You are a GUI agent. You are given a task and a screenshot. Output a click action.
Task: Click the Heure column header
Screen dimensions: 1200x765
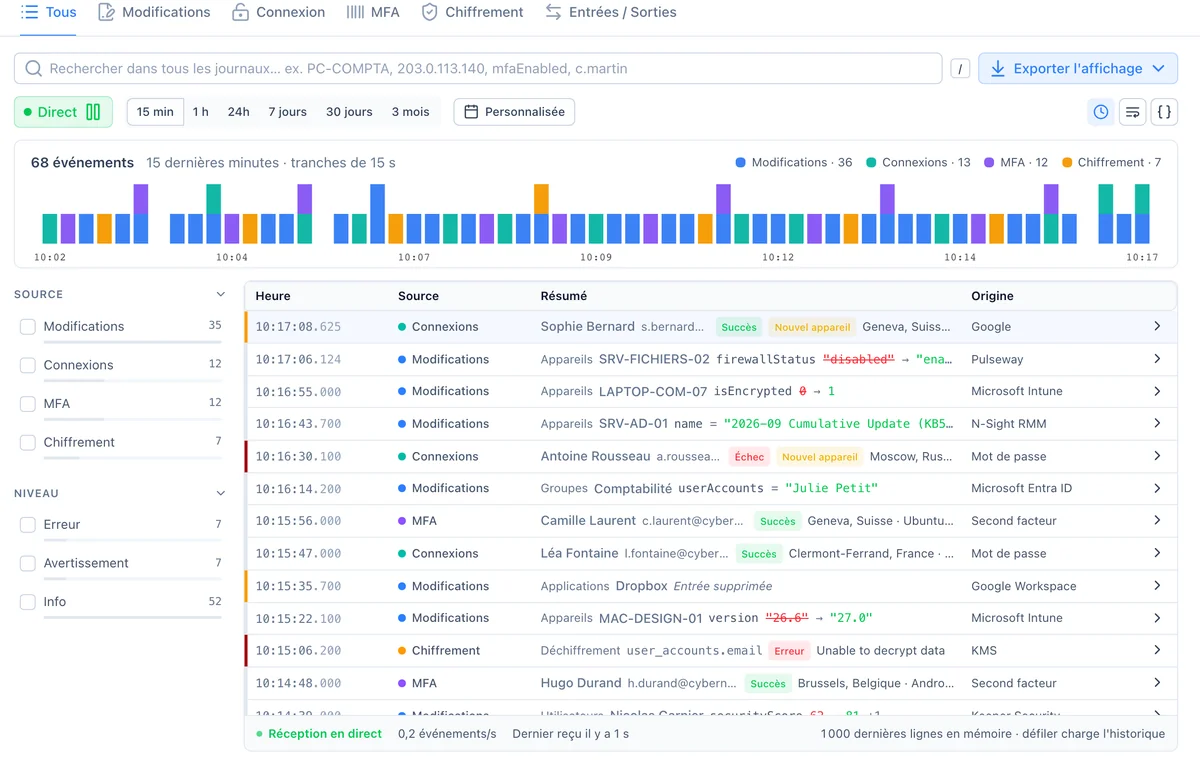pos(273,296)
